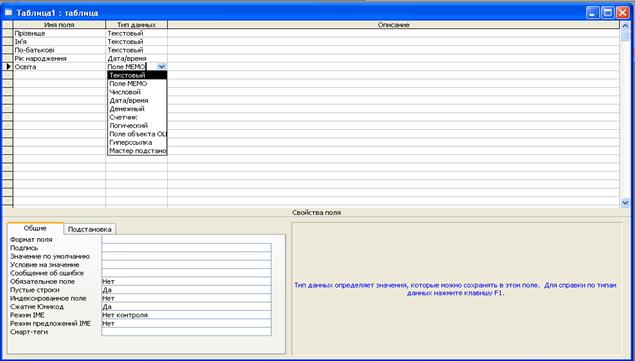635x361 pixels.
Task: Click scroll up arrow of table grid
Action: (624, 25)
